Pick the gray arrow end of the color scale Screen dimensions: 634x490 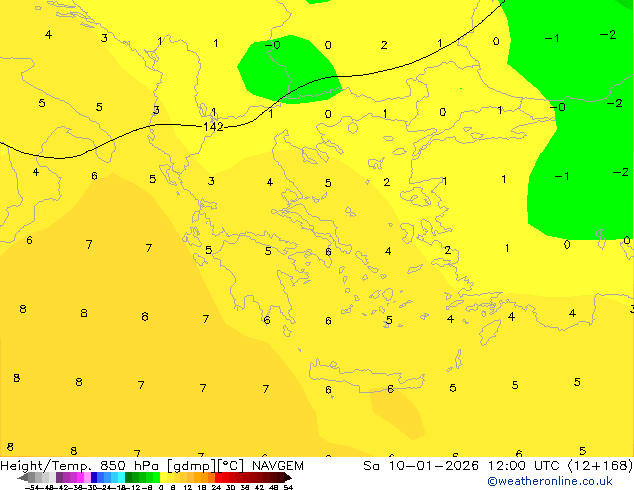point(23,477)
